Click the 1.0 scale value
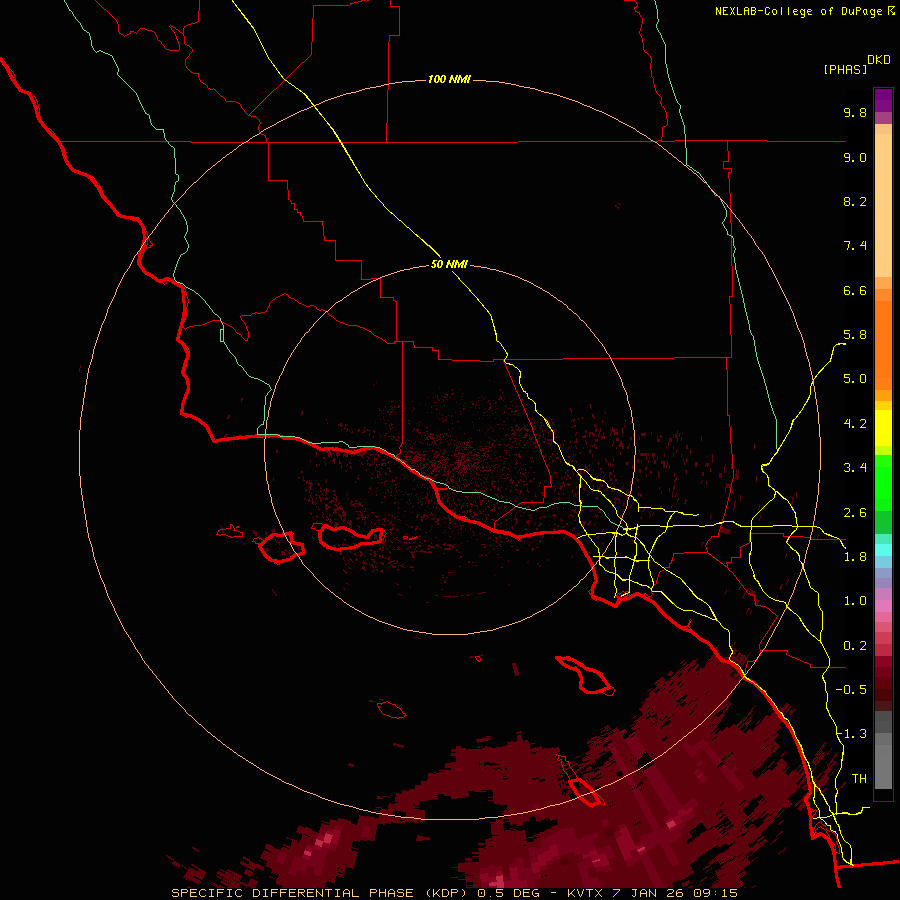 (855, 601)
